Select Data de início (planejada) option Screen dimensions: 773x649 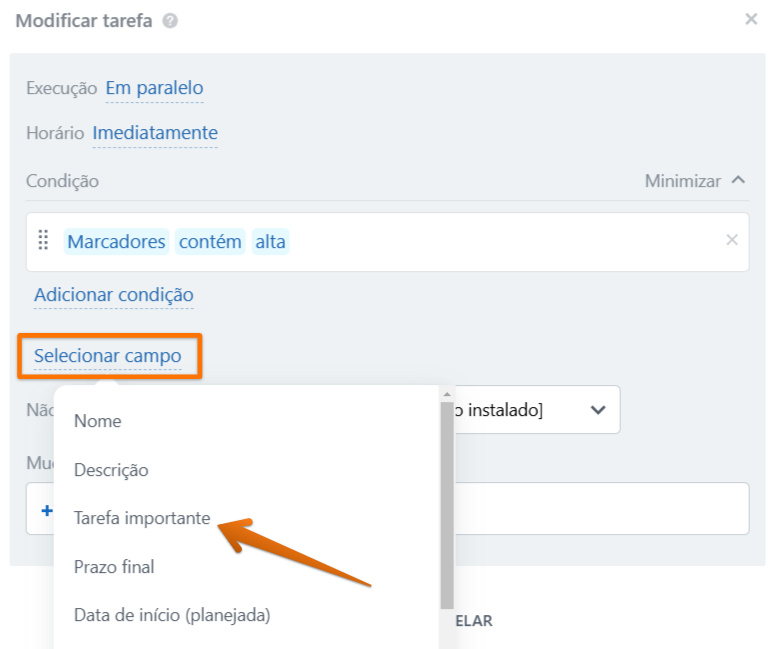[x=172, y=615]
